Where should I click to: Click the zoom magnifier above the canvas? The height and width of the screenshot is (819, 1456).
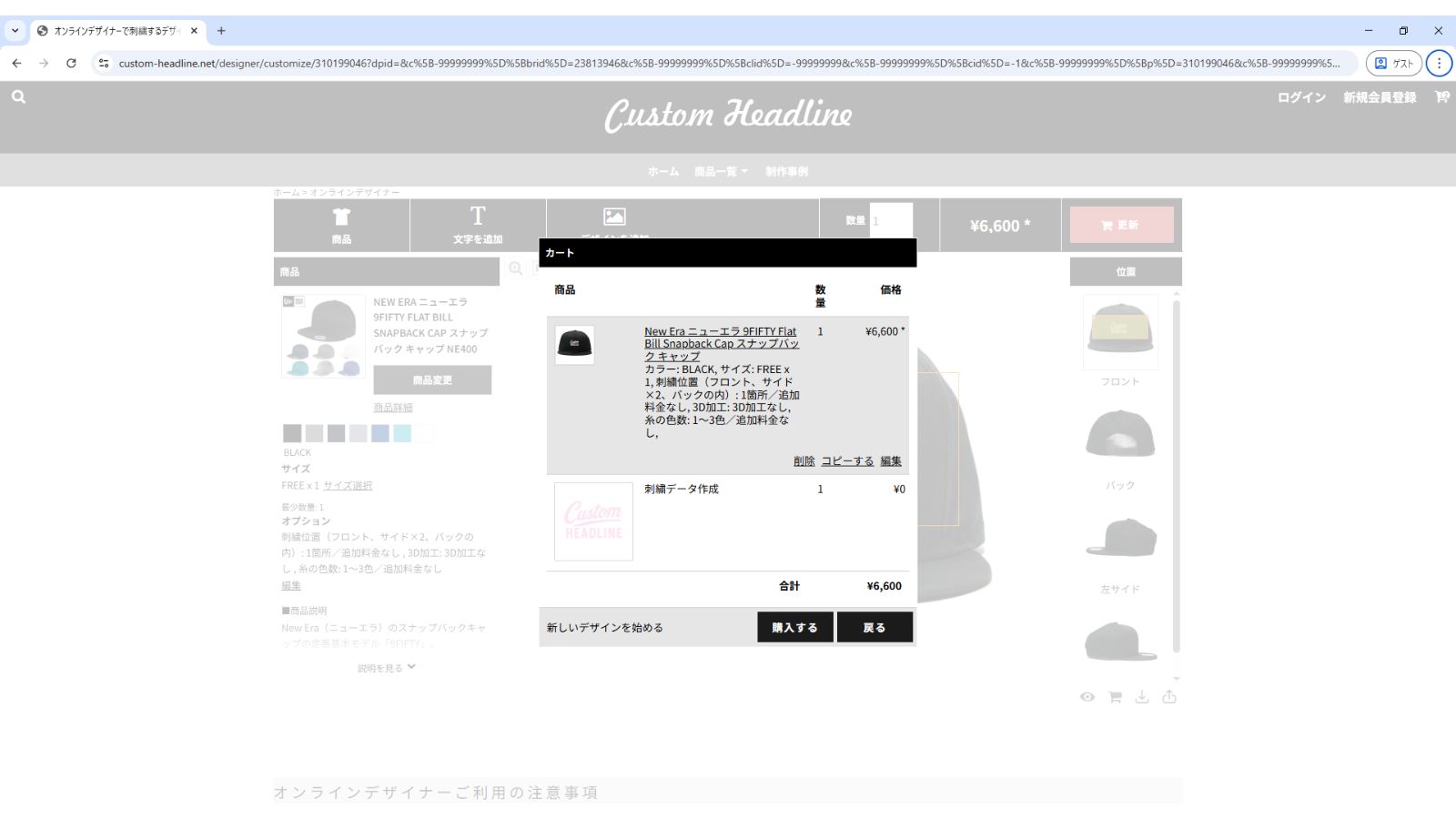[516, 268]
